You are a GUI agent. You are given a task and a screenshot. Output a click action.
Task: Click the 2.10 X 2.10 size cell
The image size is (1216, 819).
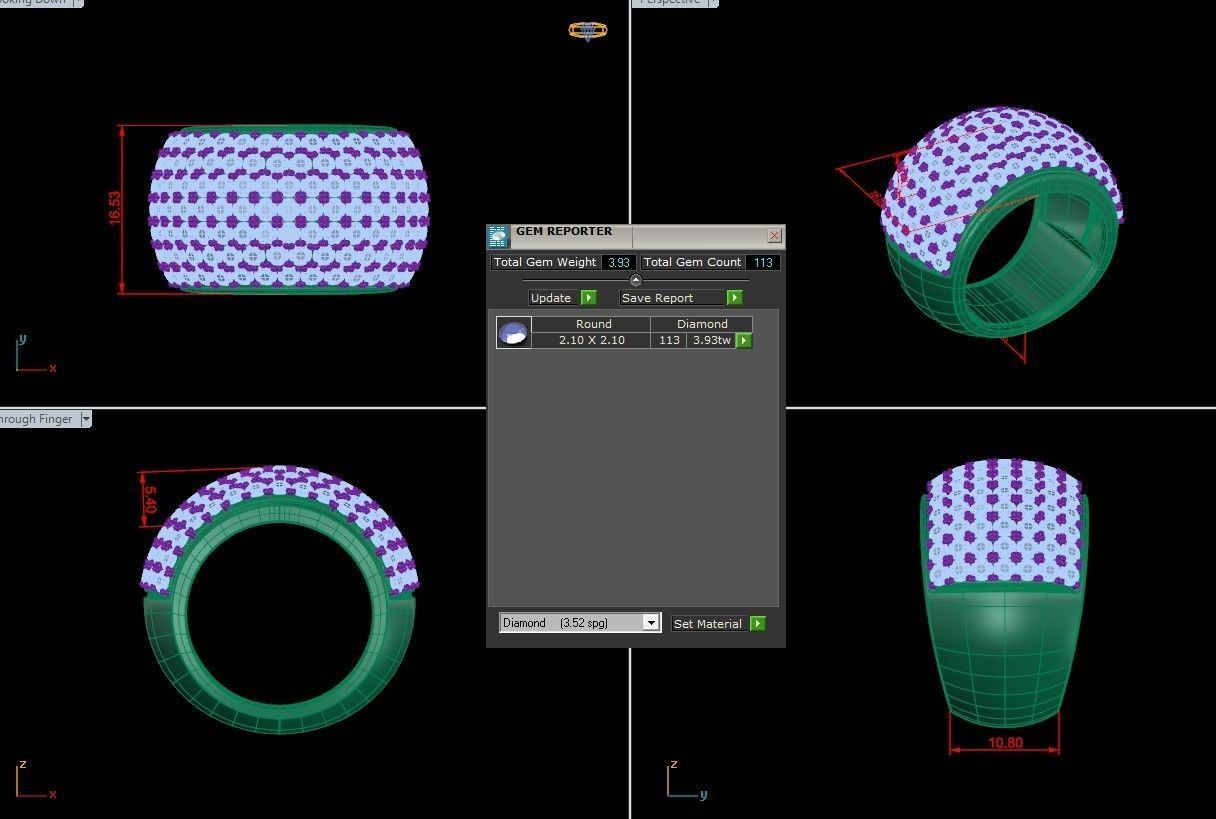[x=592, y=340]
